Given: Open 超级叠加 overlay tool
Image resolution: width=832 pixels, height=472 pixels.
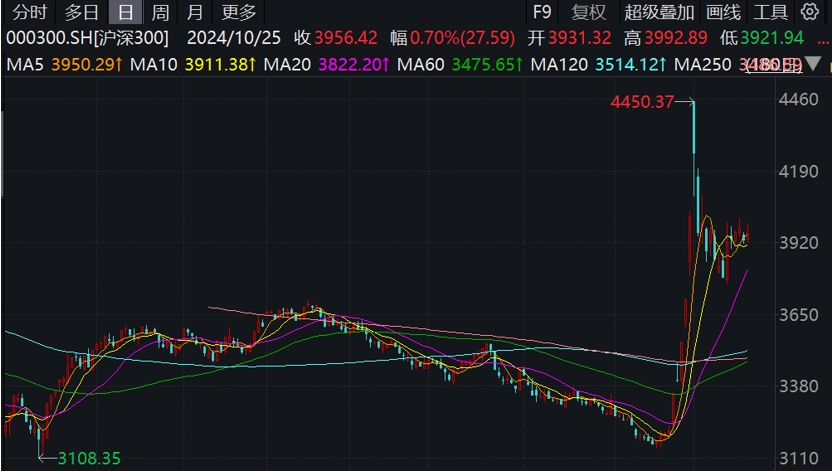Looking at the screenshot, I should 660,12.
